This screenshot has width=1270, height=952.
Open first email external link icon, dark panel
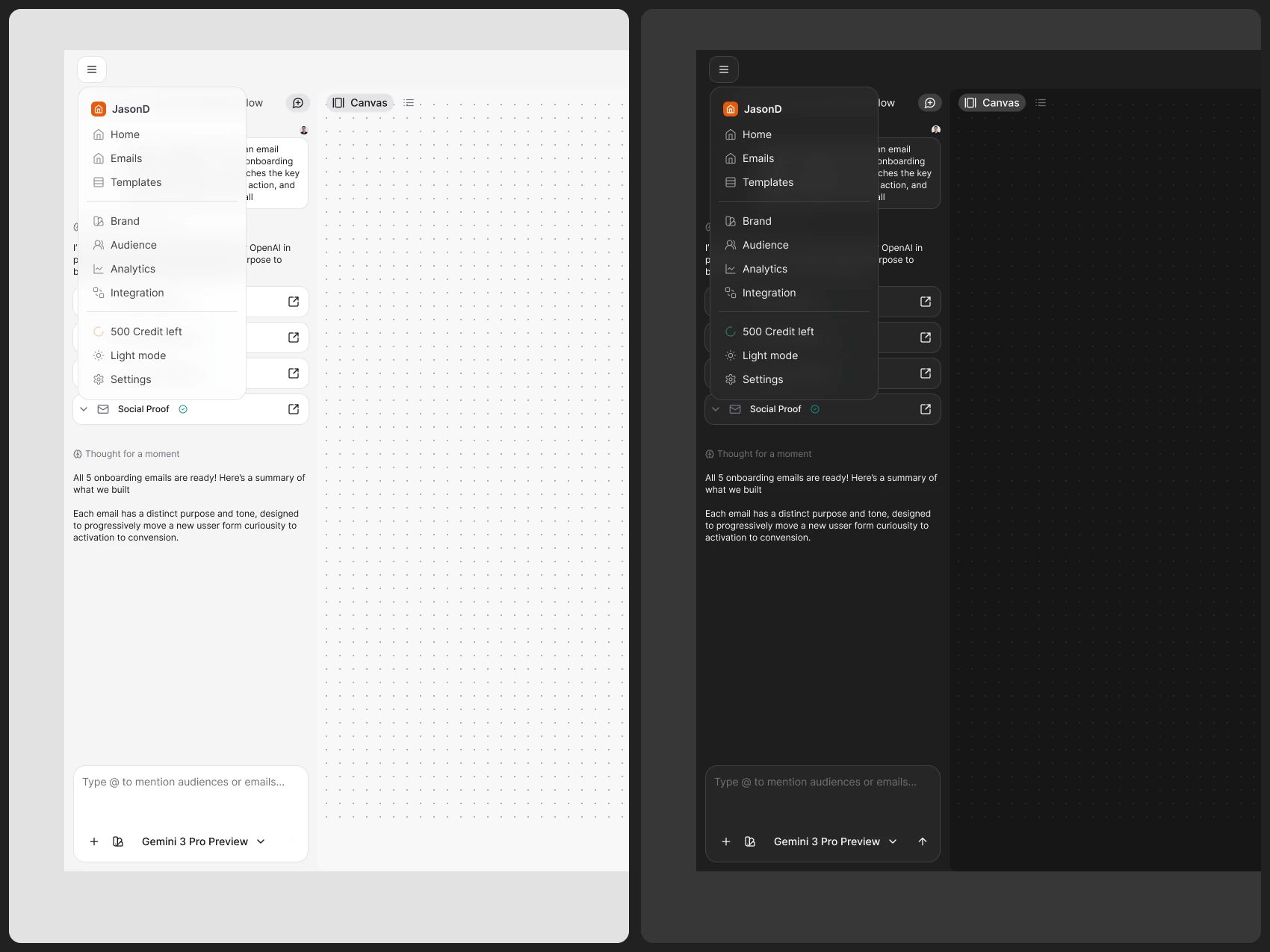pyautogui.click(x=926, y=302)
